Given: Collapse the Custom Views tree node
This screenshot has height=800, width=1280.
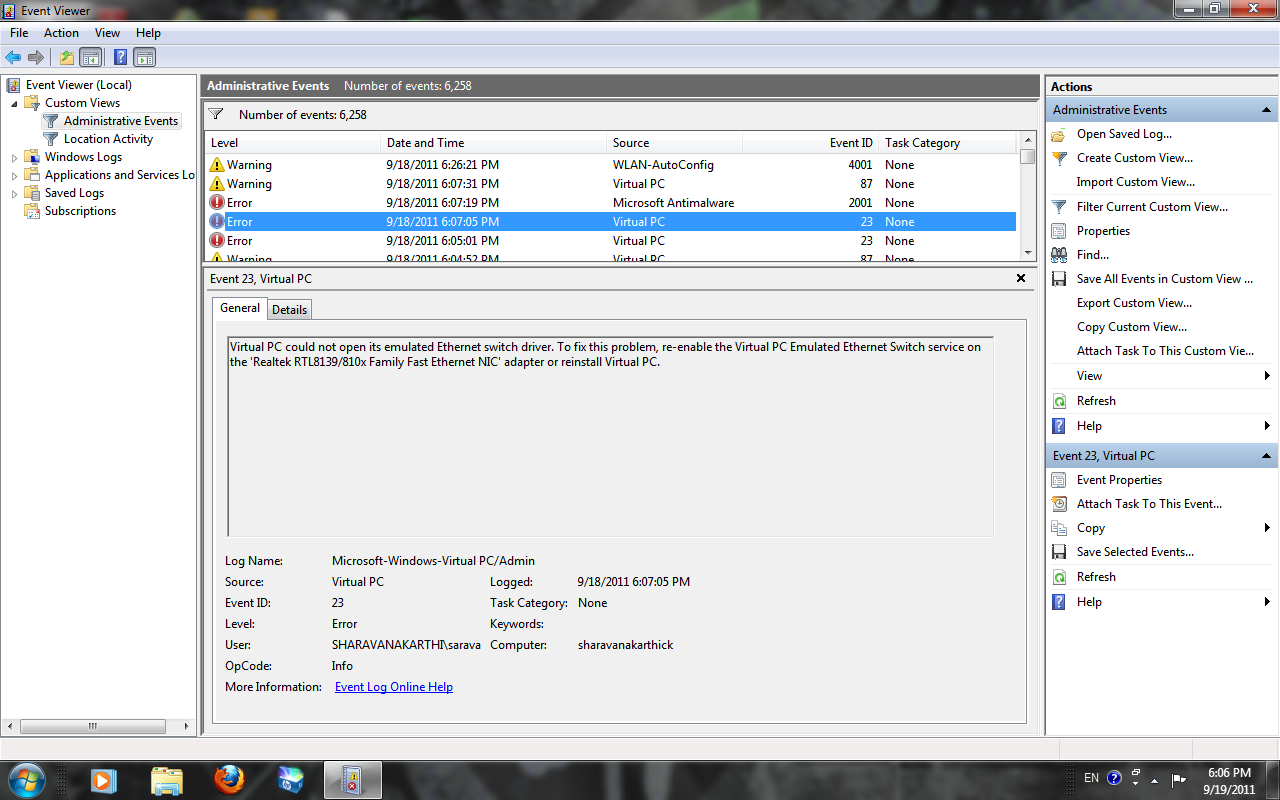Looking at the screenshot, I should pos(15,103).
